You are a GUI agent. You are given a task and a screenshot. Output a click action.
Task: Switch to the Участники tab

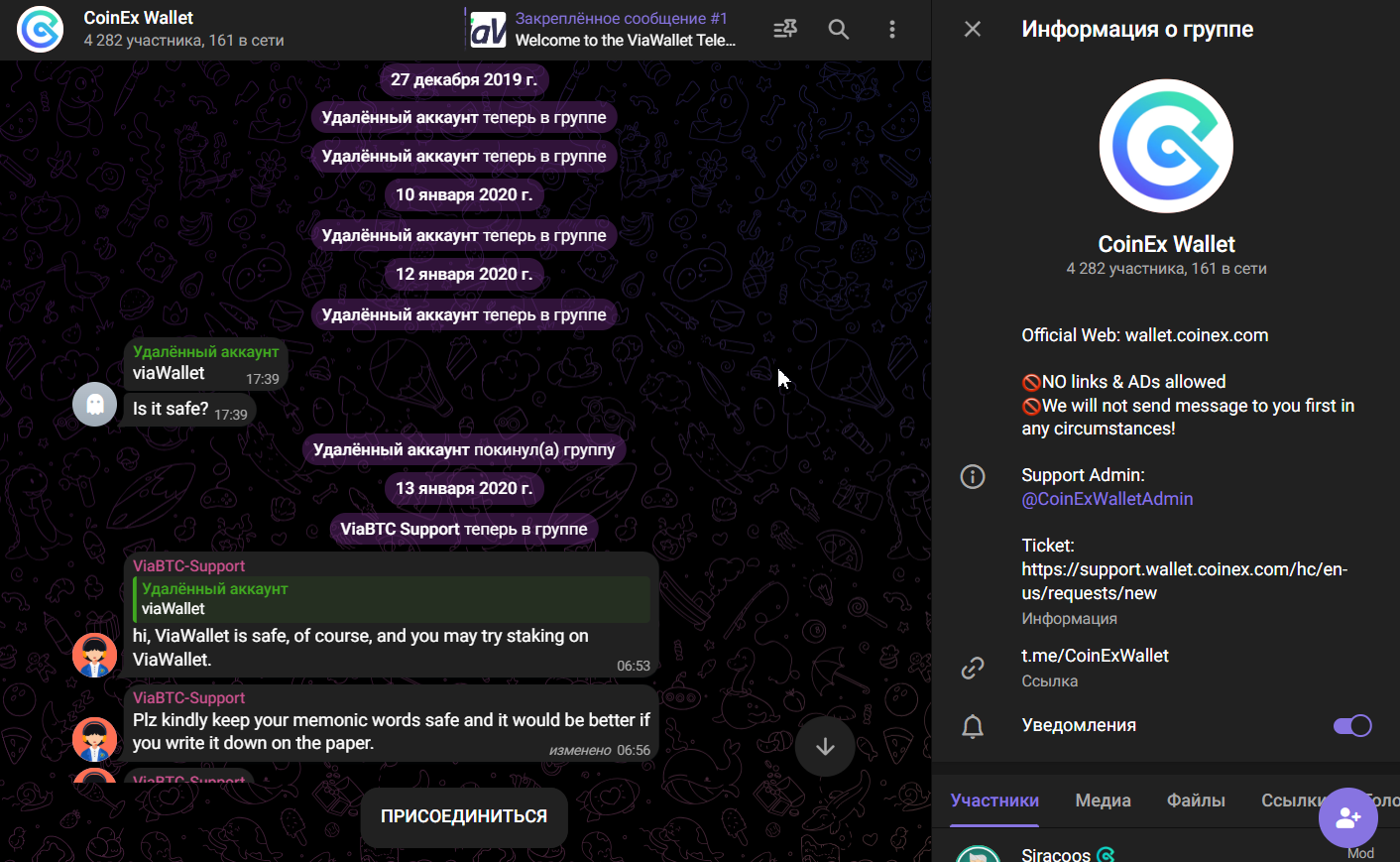pyautogui.click(x=994, y=800)
